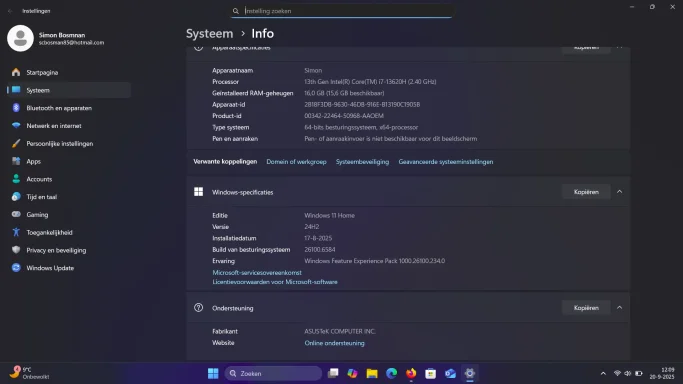
Task: Open Licentievoorwaarden voor Microsoft-software link
Action: [x=275, y=282]
